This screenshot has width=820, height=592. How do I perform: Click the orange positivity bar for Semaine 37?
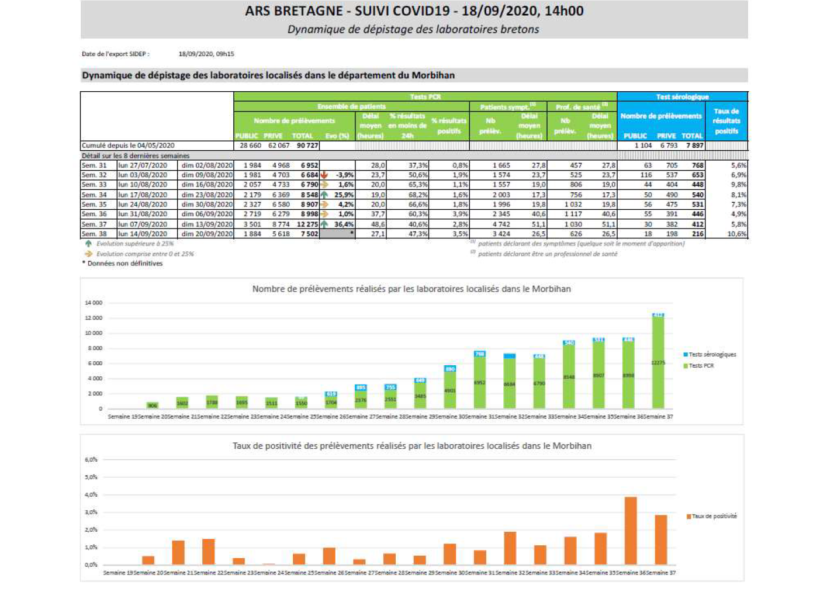point(661,540)
